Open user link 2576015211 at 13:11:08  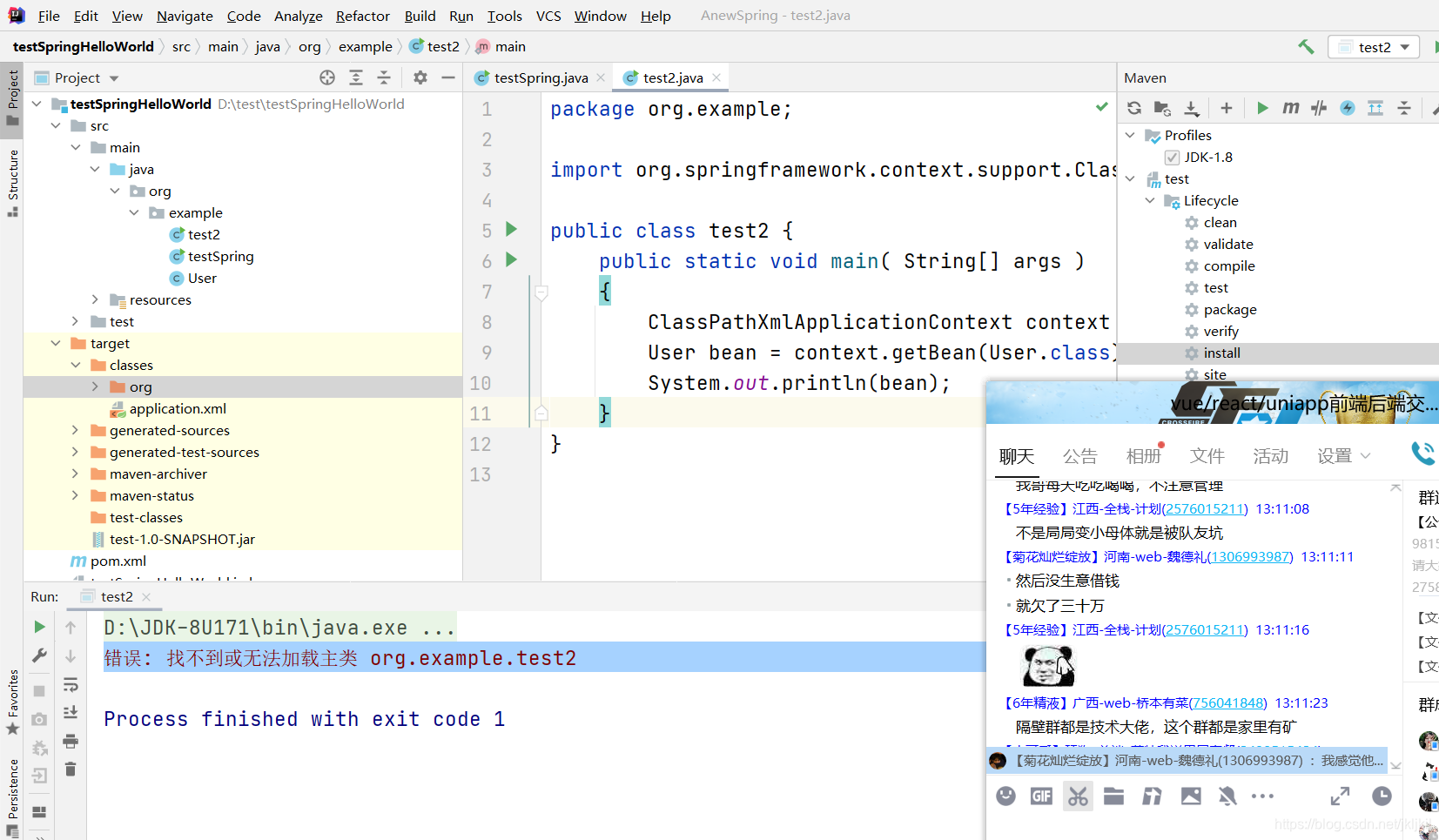(1205, 509)
